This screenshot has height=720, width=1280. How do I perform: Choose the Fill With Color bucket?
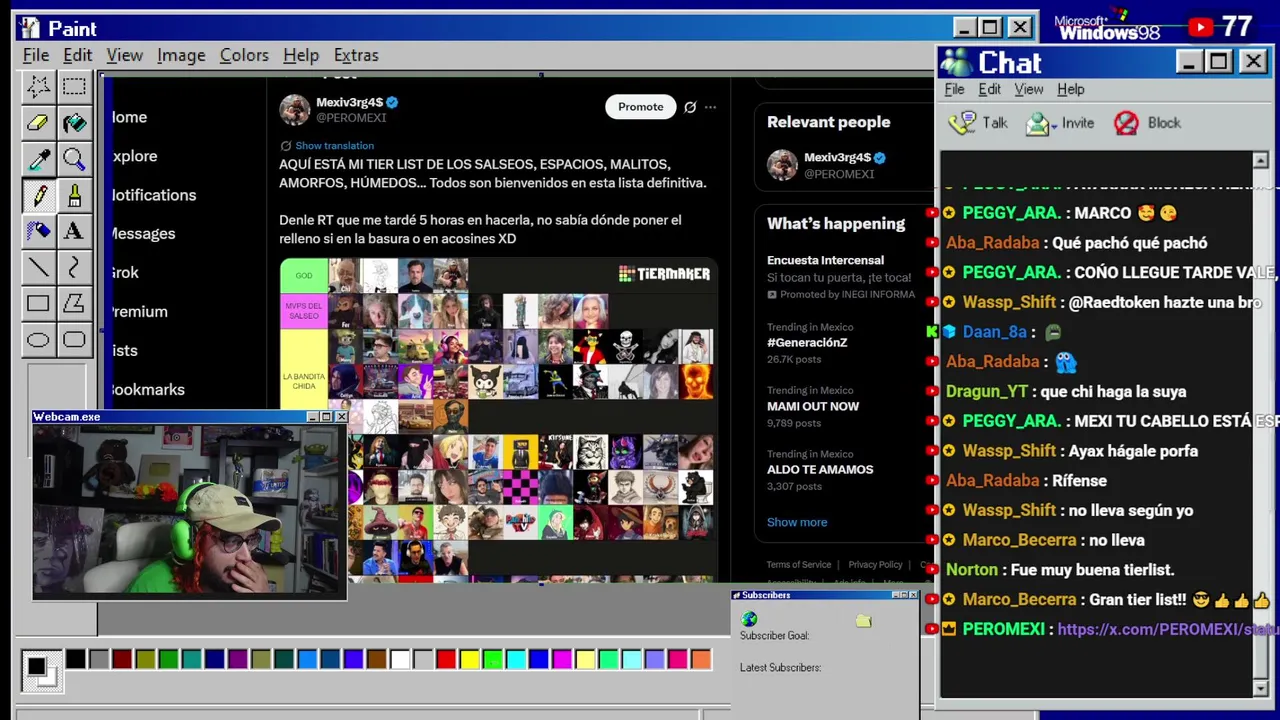point(74,123)
